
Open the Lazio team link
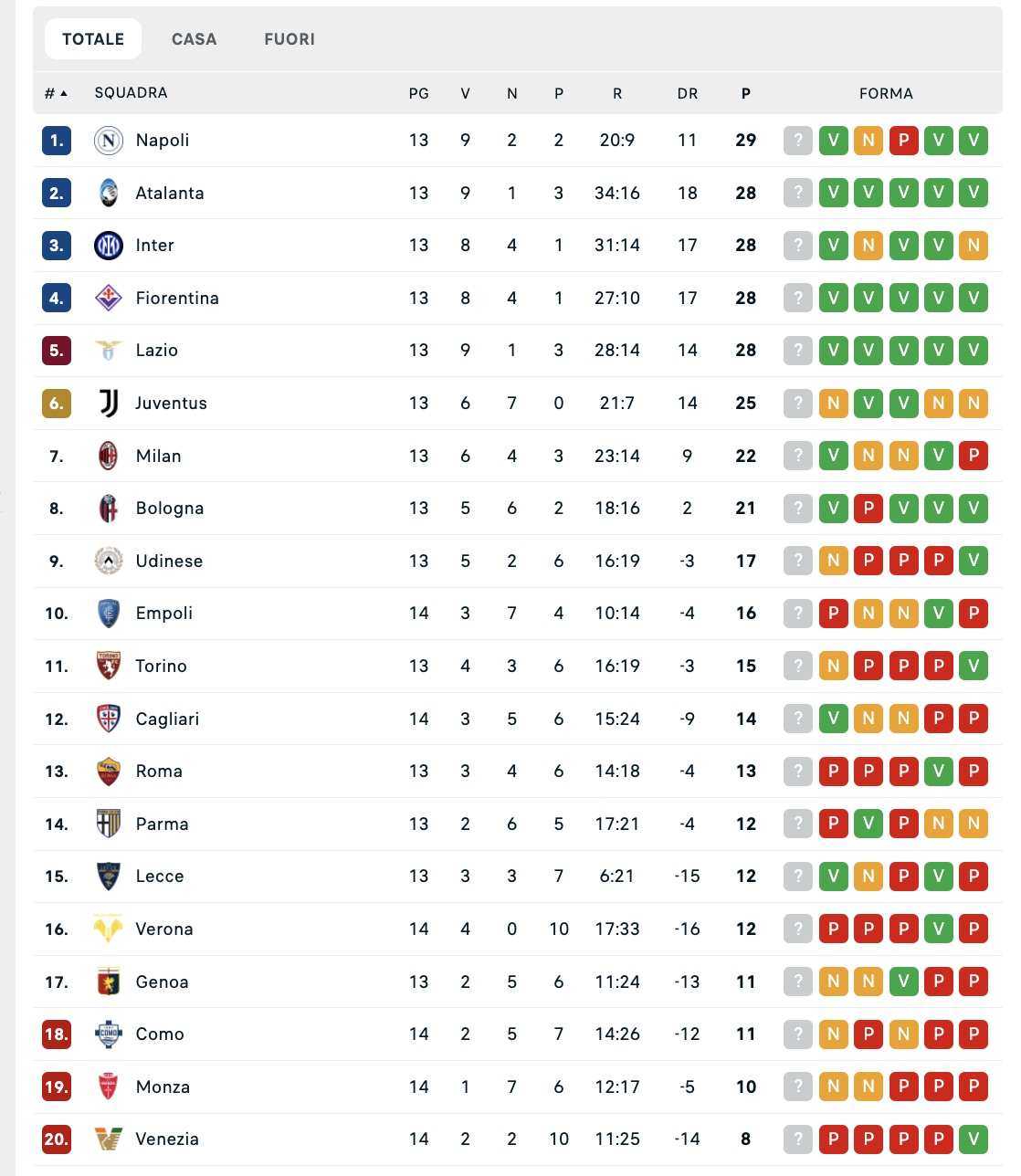point(157,351)
